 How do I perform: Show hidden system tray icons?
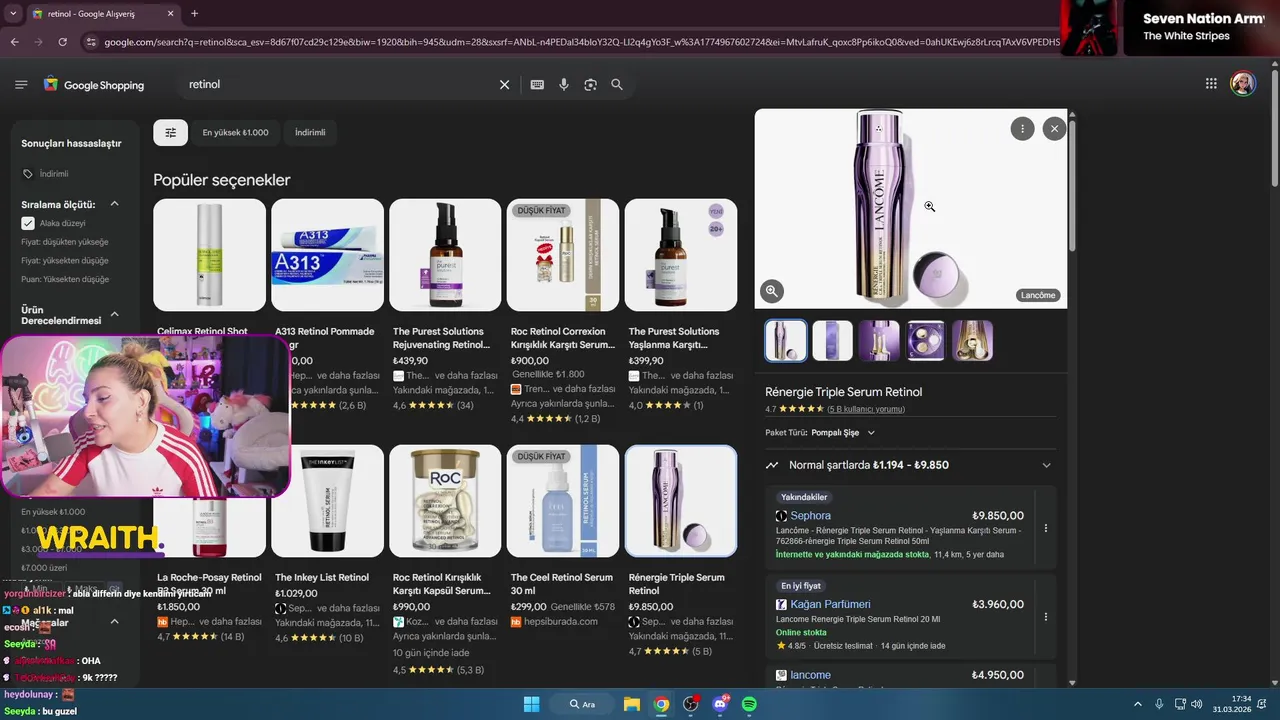coord(1137,704)
